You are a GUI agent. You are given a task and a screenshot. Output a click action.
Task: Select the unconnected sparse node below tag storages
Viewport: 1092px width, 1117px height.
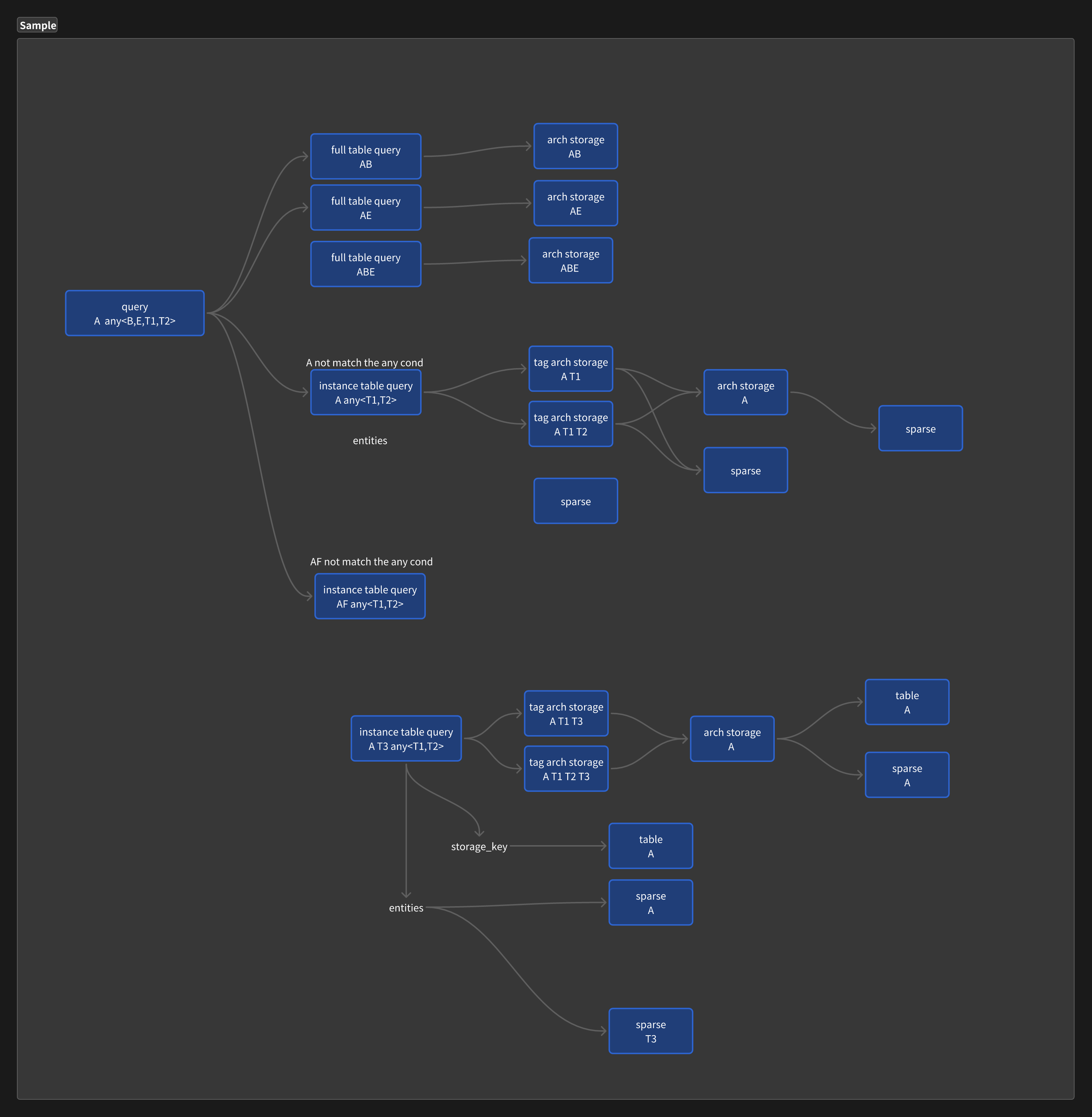(x=575, y=501)
